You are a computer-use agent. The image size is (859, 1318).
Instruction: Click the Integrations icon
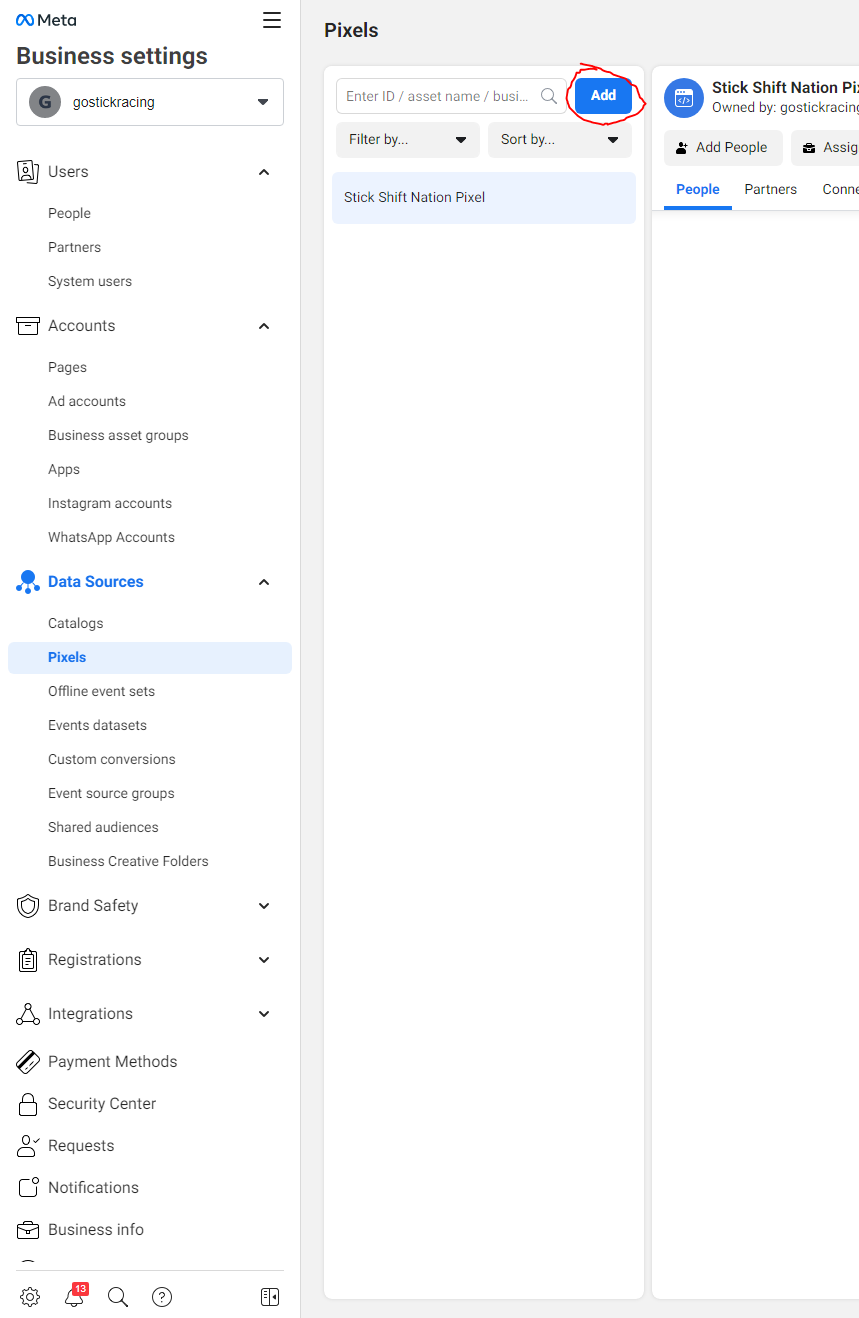[28, 1014]
